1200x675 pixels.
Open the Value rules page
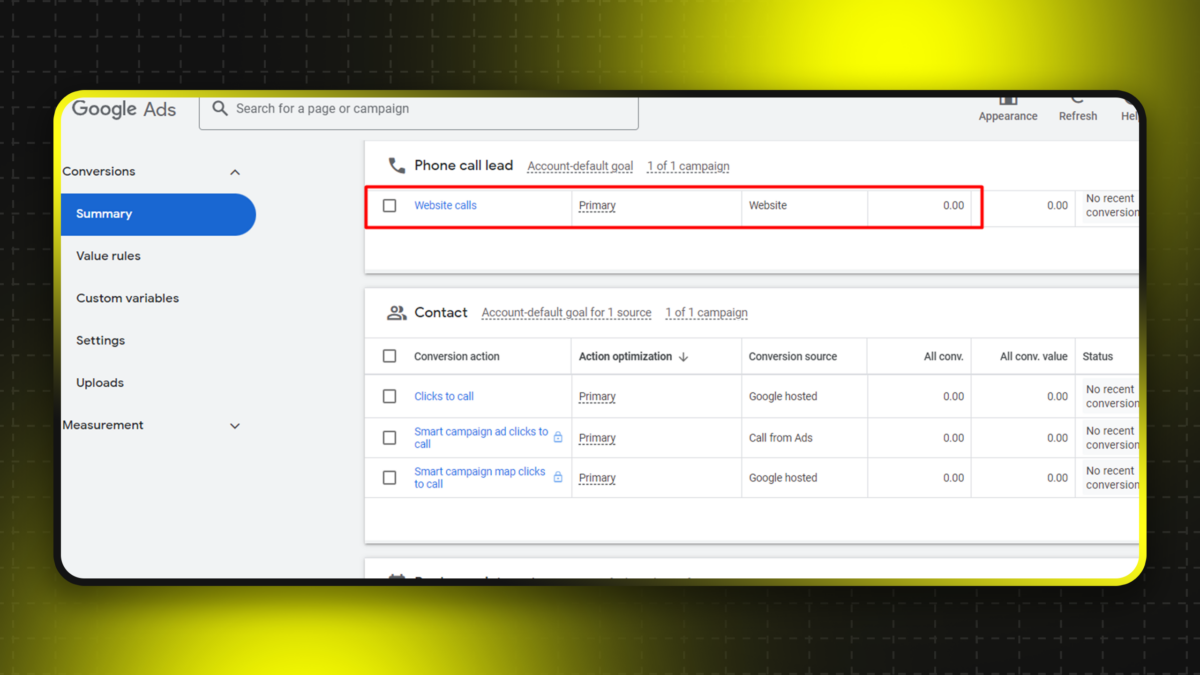pyautogui.click(x=108, y=256)
